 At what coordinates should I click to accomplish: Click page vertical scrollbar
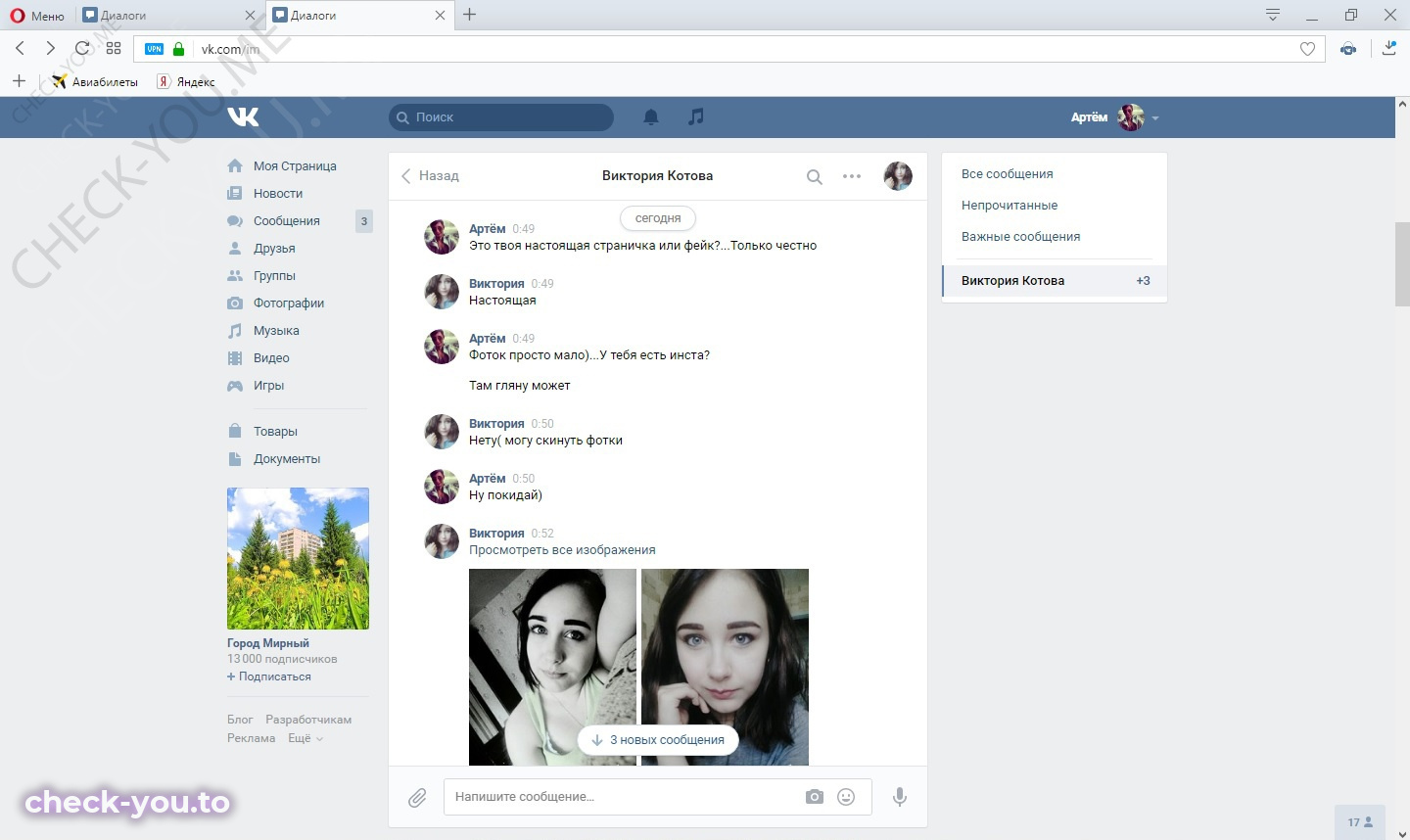click(x=1402, y=264)
